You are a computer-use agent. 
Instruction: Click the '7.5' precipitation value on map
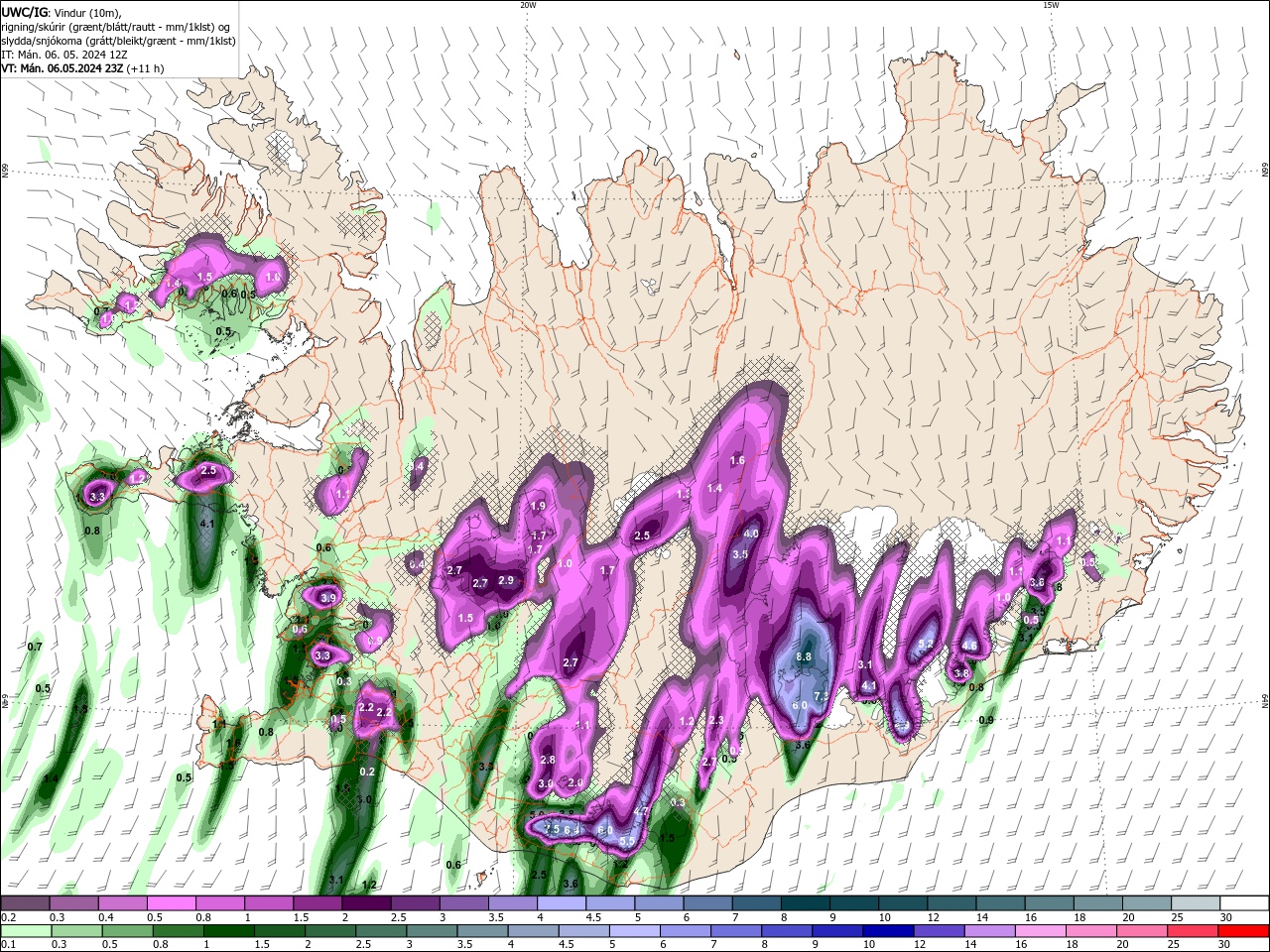pos(552,829)
